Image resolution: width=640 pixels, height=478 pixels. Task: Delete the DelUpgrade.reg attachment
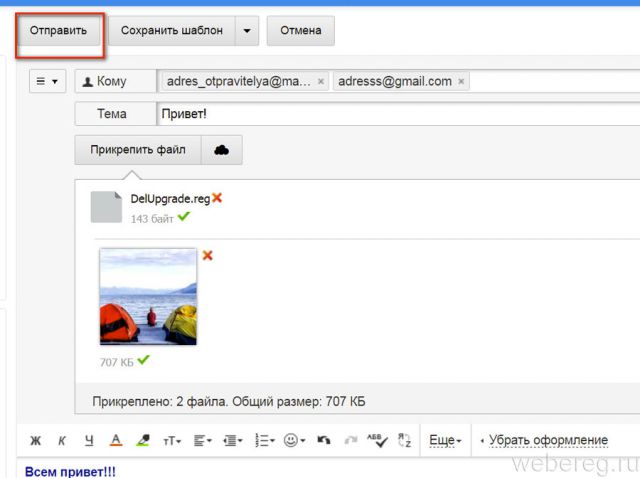click(x=217, y=198)
